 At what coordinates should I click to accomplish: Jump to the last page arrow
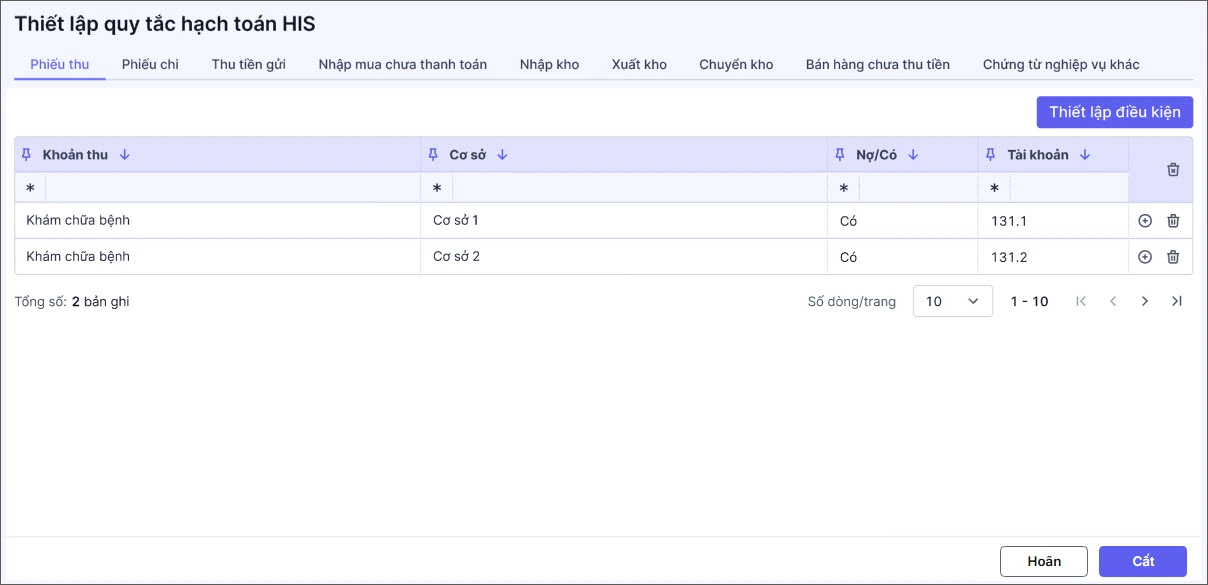pos(1177,301)
